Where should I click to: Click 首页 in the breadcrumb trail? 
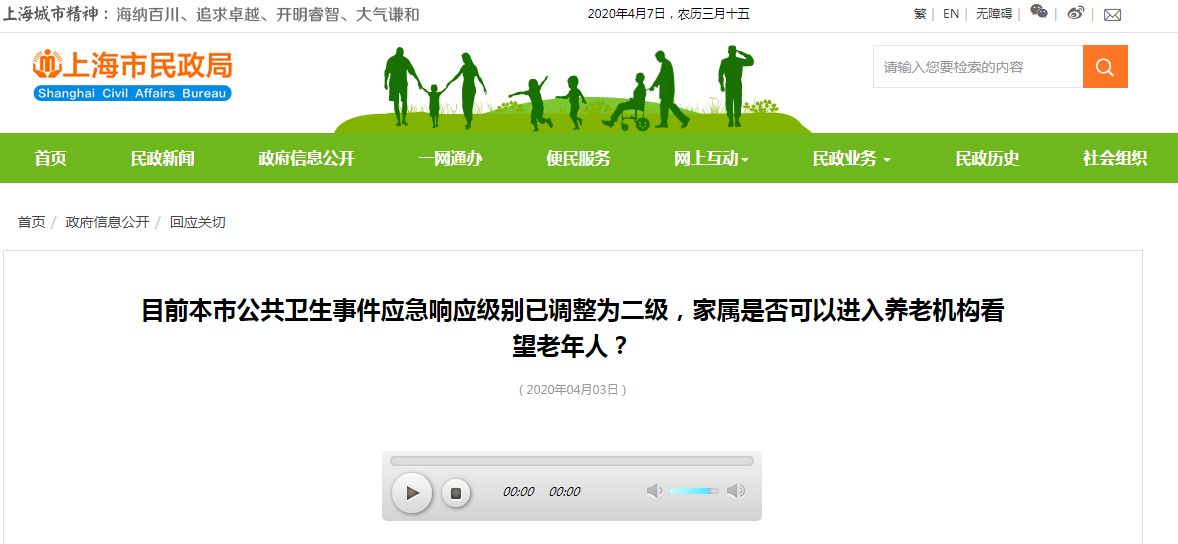[32, 222]
